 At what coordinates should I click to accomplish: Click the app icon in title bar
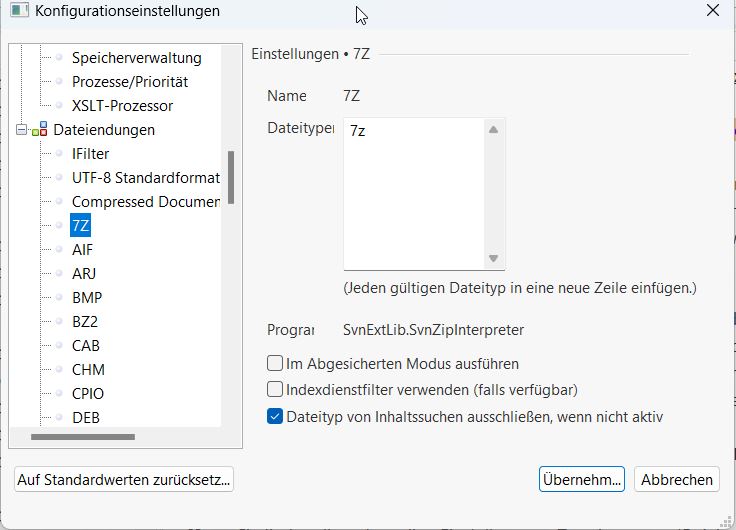[x=19, y=12]
